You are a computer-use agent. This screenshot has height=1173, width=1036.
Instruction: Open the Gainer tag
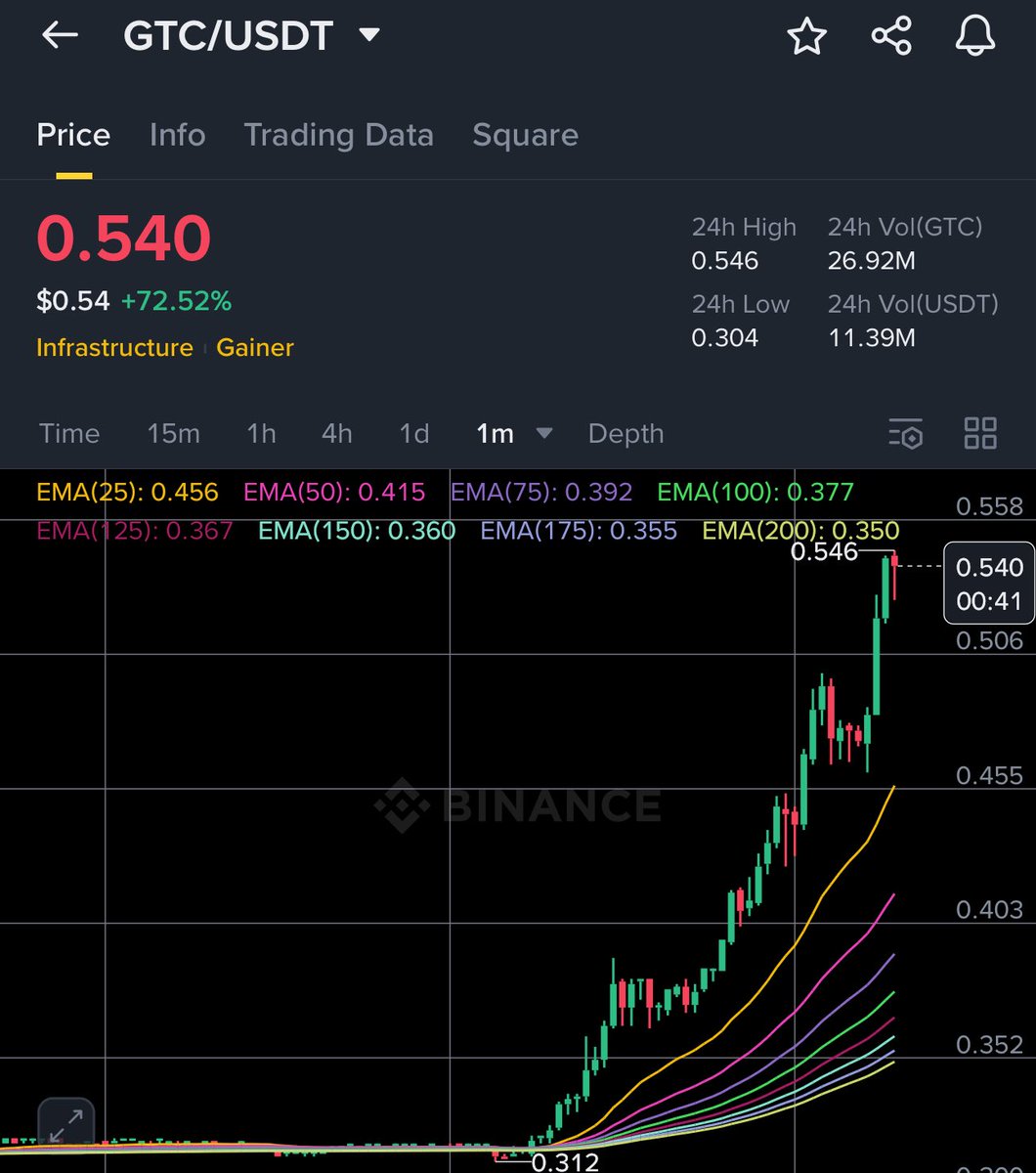pyautogui.click(x=255, y=348)
